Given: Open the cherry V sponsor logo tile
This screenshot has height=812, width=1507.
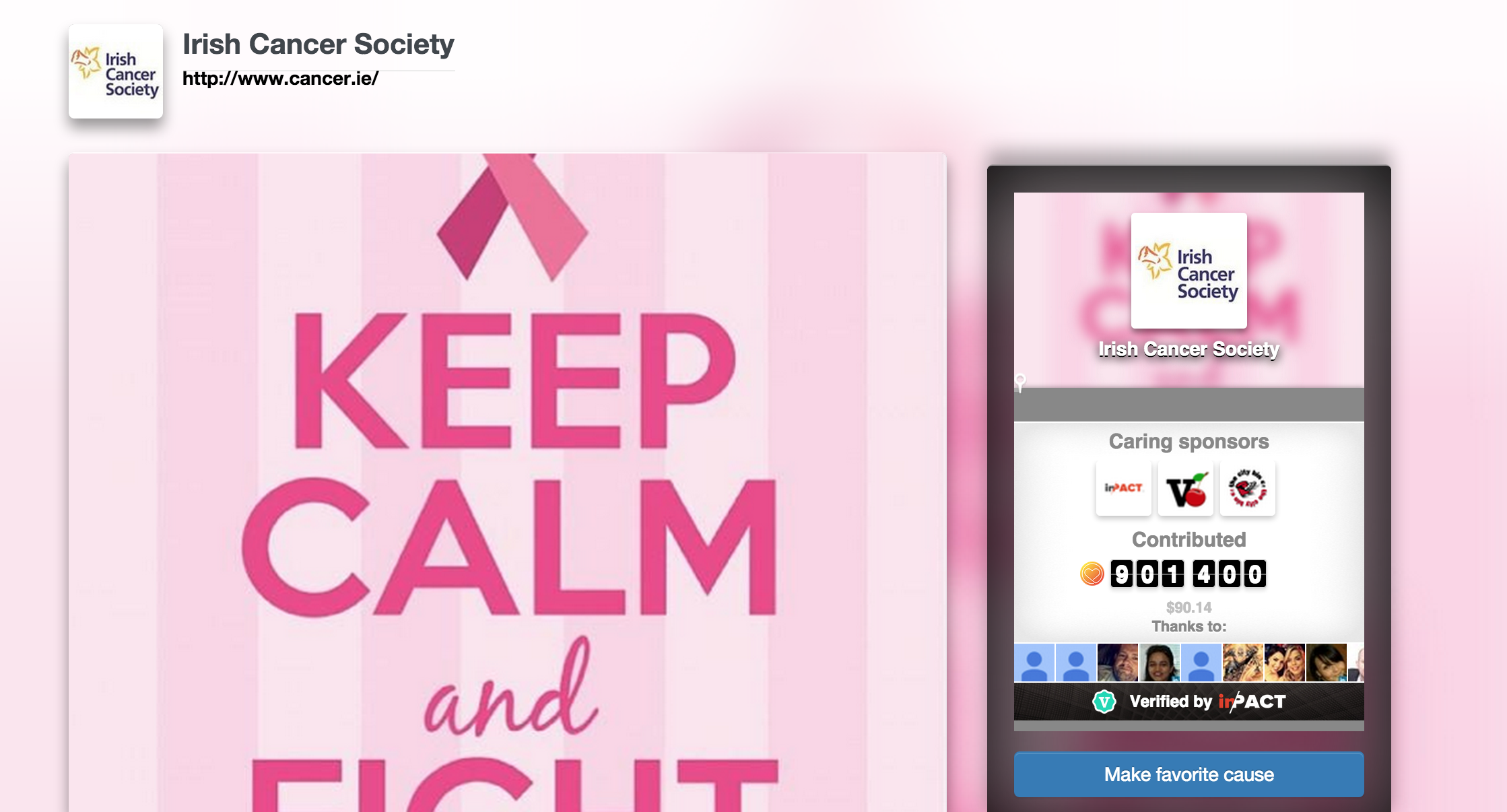Looking at the screenshot, I should [1185, 488].
